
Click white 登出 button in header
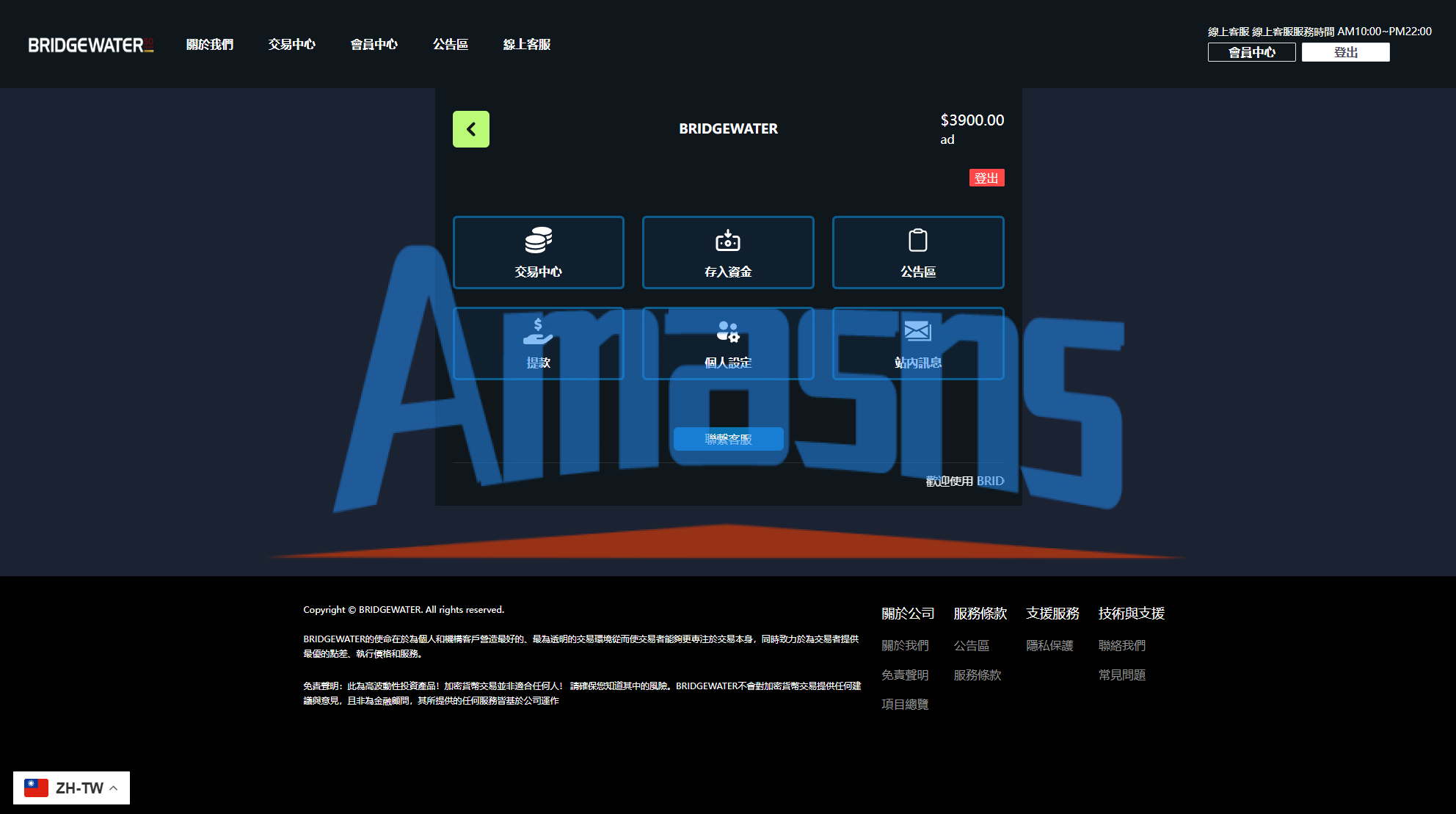pyautogui.click(x=1345, y=52)
